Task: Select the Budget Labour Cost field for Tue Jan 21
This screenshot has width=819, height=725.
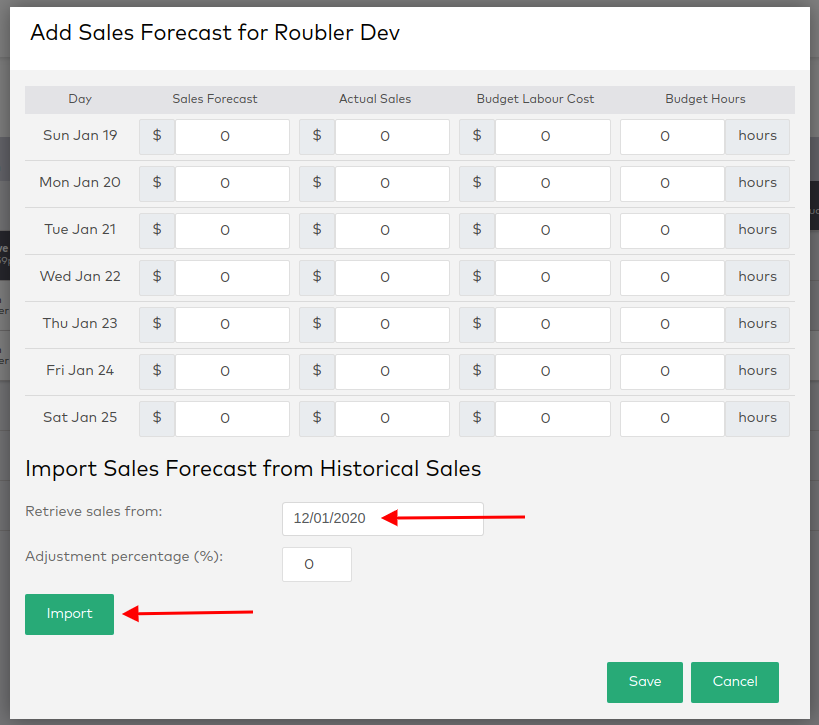Action: pos(552,230)
